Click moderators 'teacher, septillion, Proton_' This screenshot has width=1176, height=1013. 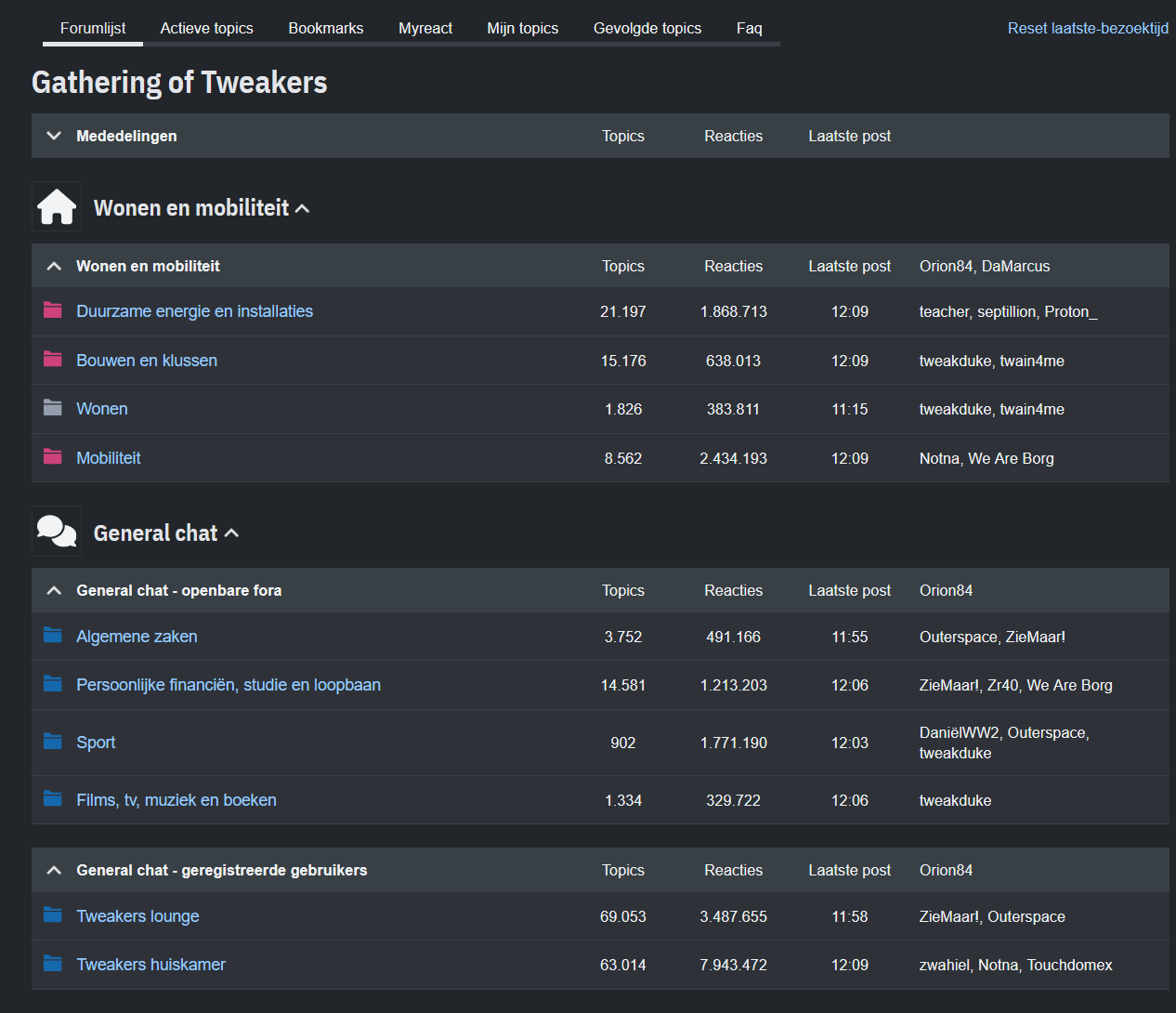click(x=1008, y=311)
